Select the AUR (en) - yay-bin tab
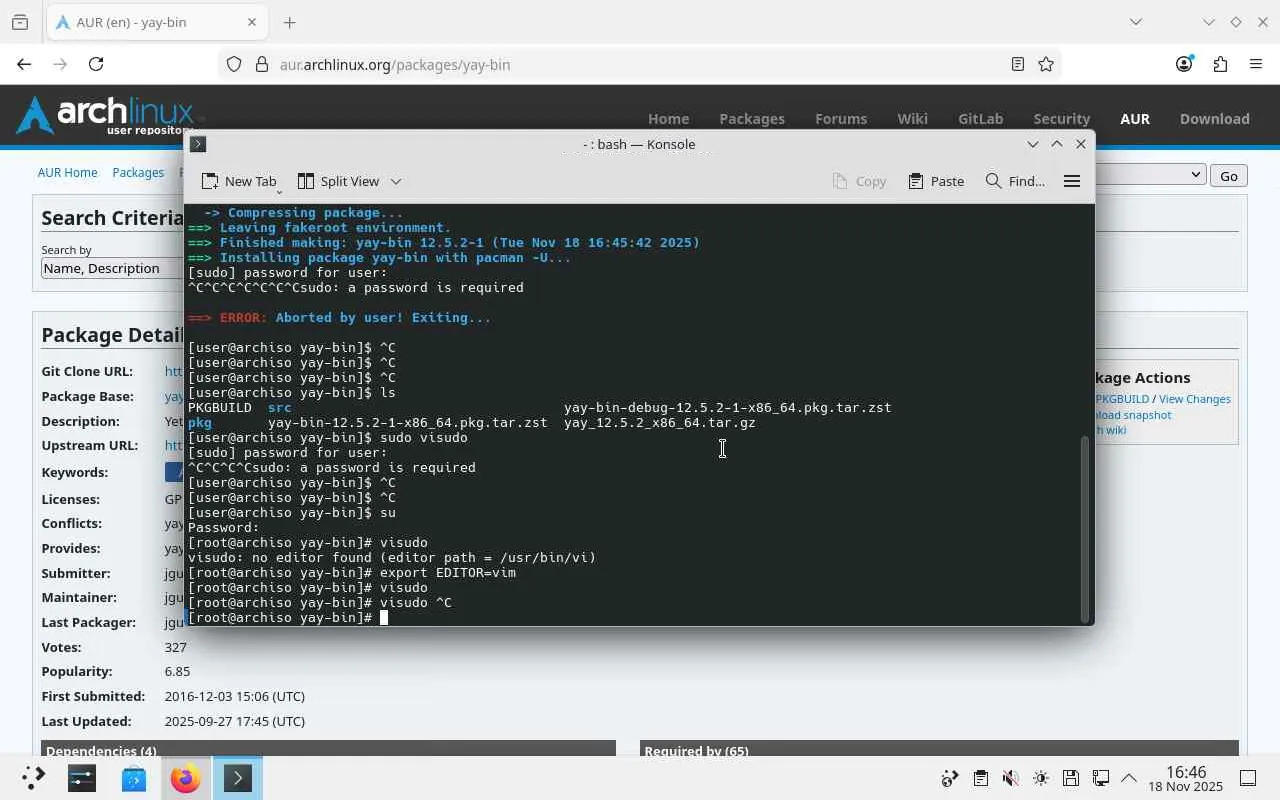Viewport: 1280px width, 800px height. pyautogui.click(x=155, y=22)
